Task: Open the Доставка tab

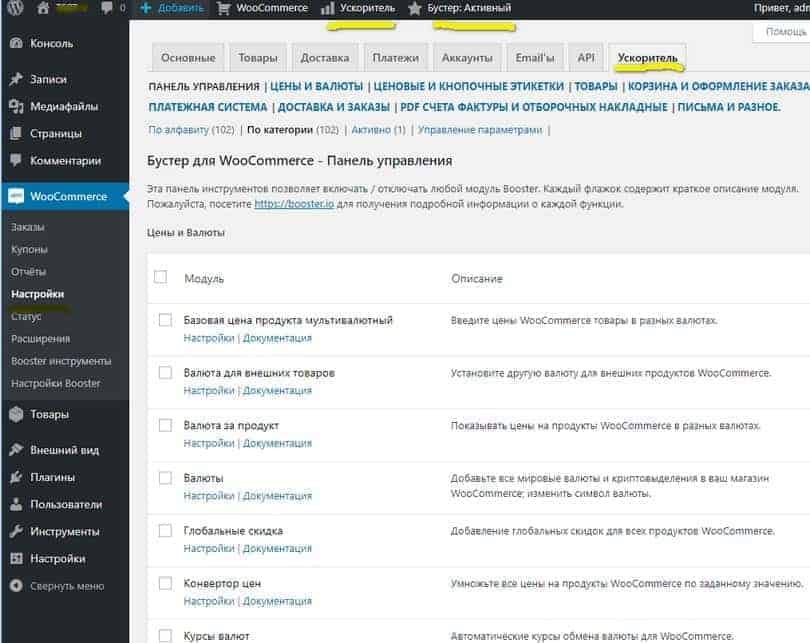Action: tap(325, 58)
